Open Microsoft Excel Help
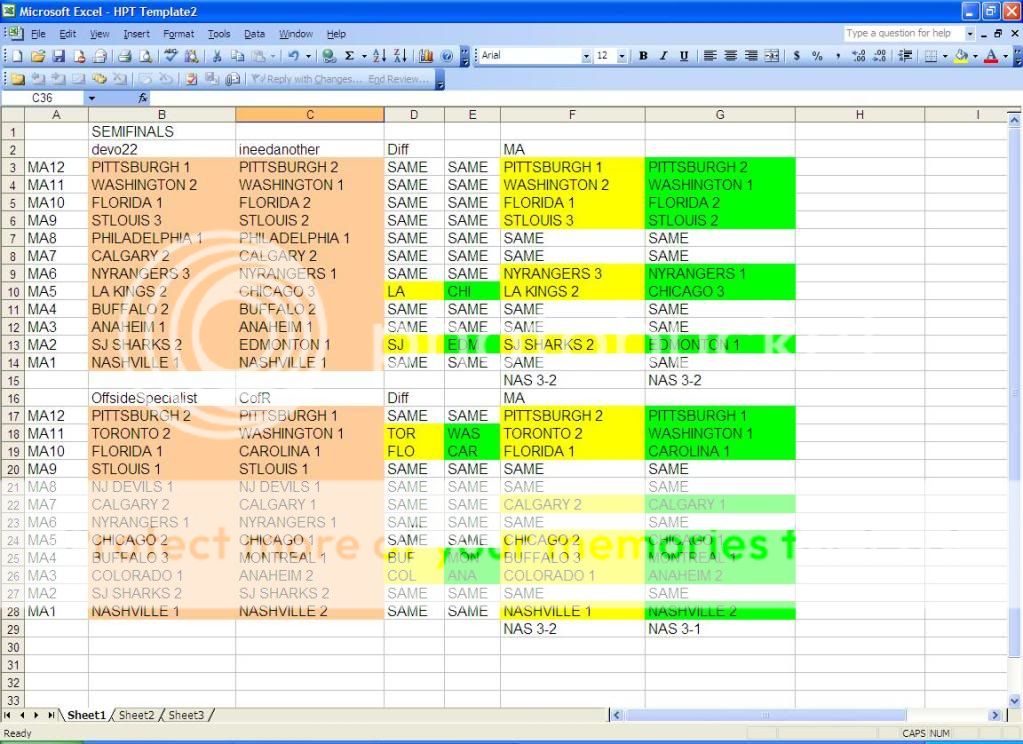Viewport: 1023px width, 744px height. (447, 56)
